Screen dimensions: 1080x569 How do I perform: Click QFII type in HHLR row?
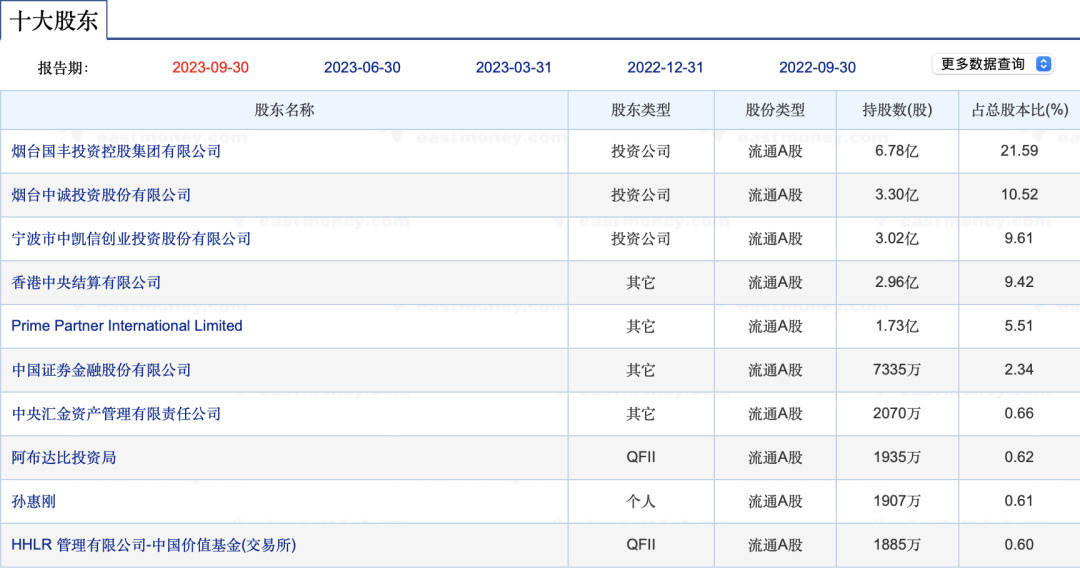coord(641,545)
